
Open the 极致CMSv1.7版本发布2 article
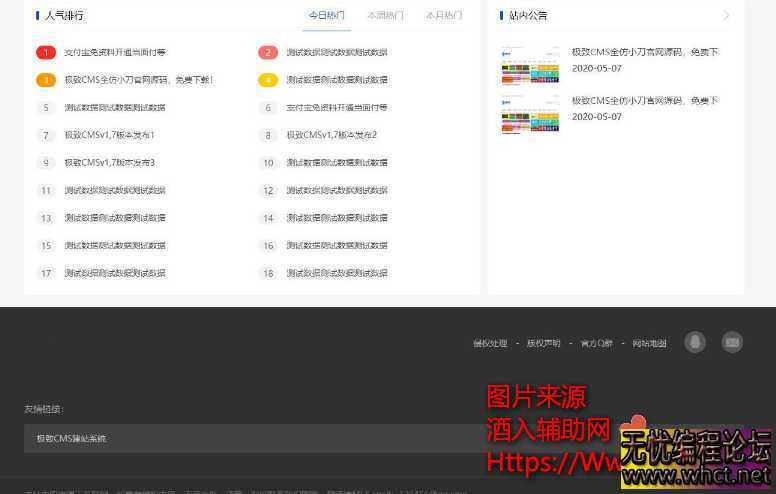coord(331,135)
